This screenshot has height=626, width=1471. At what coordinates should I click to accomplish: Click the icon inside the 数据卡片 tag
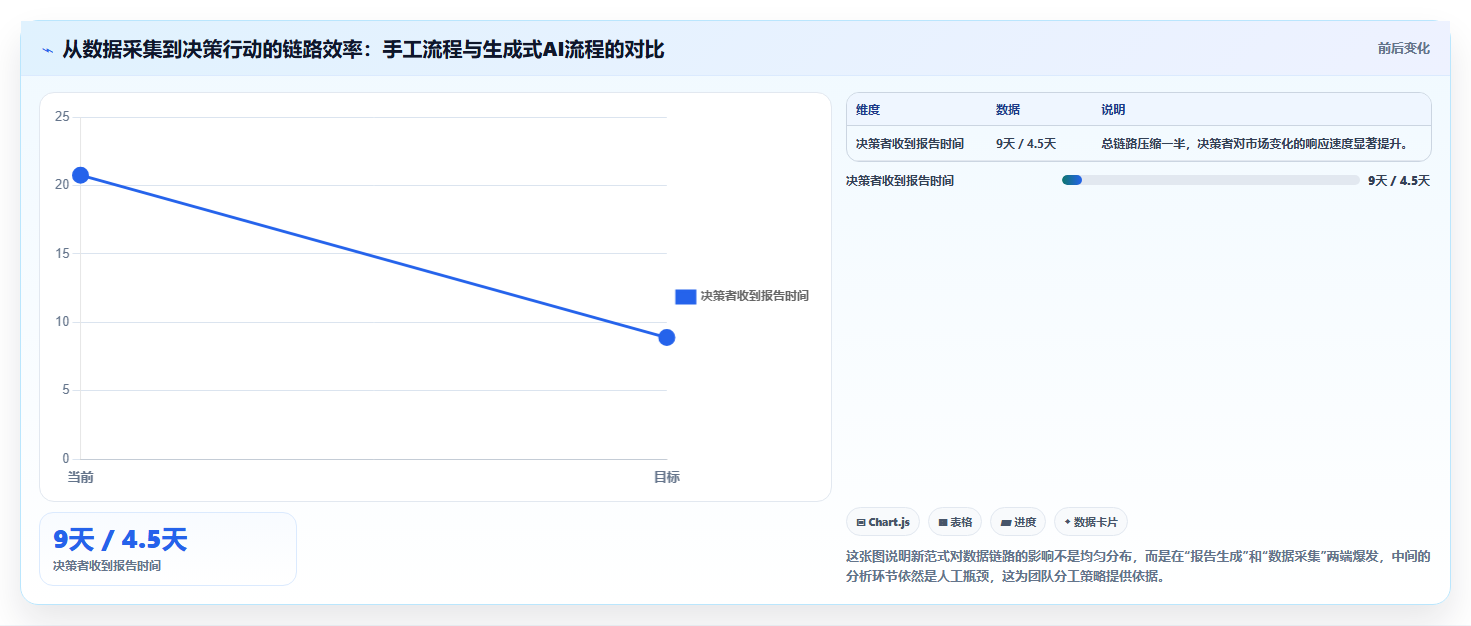point(1067,522)
